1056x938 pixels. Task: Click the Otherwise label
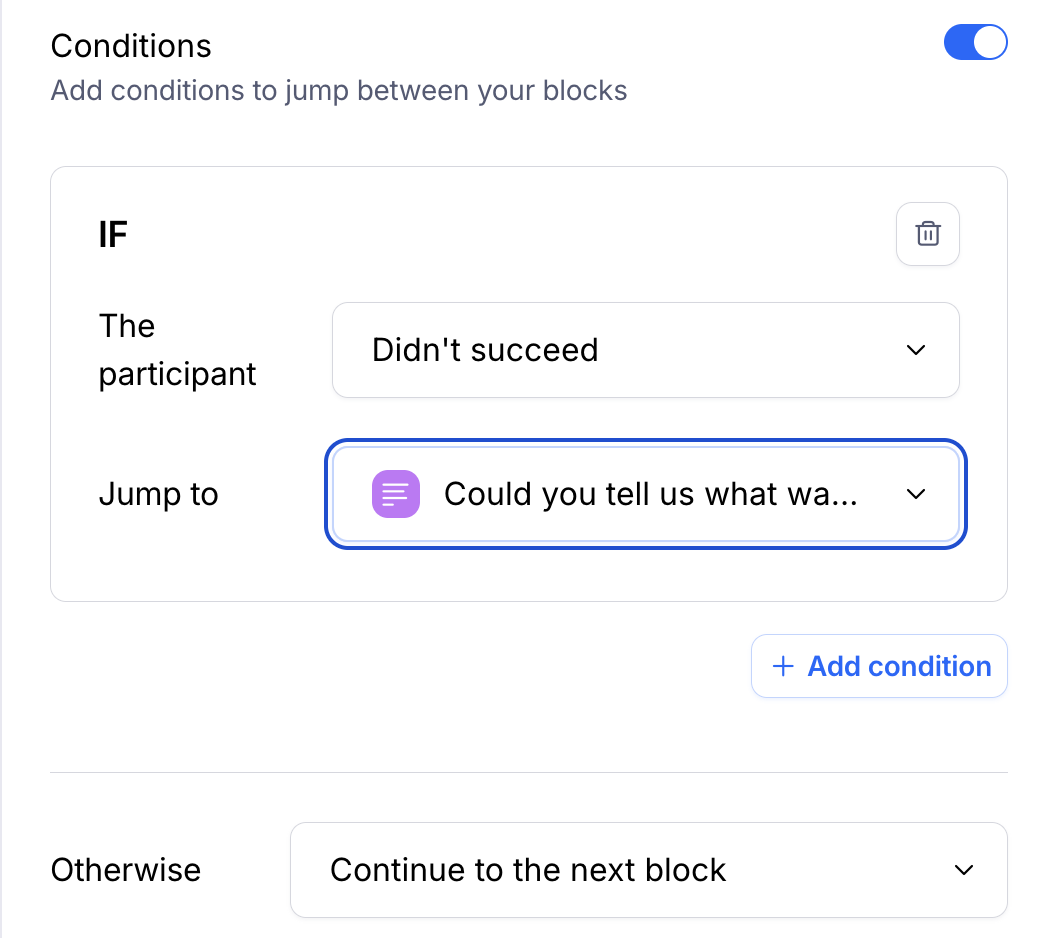[126, 870]
